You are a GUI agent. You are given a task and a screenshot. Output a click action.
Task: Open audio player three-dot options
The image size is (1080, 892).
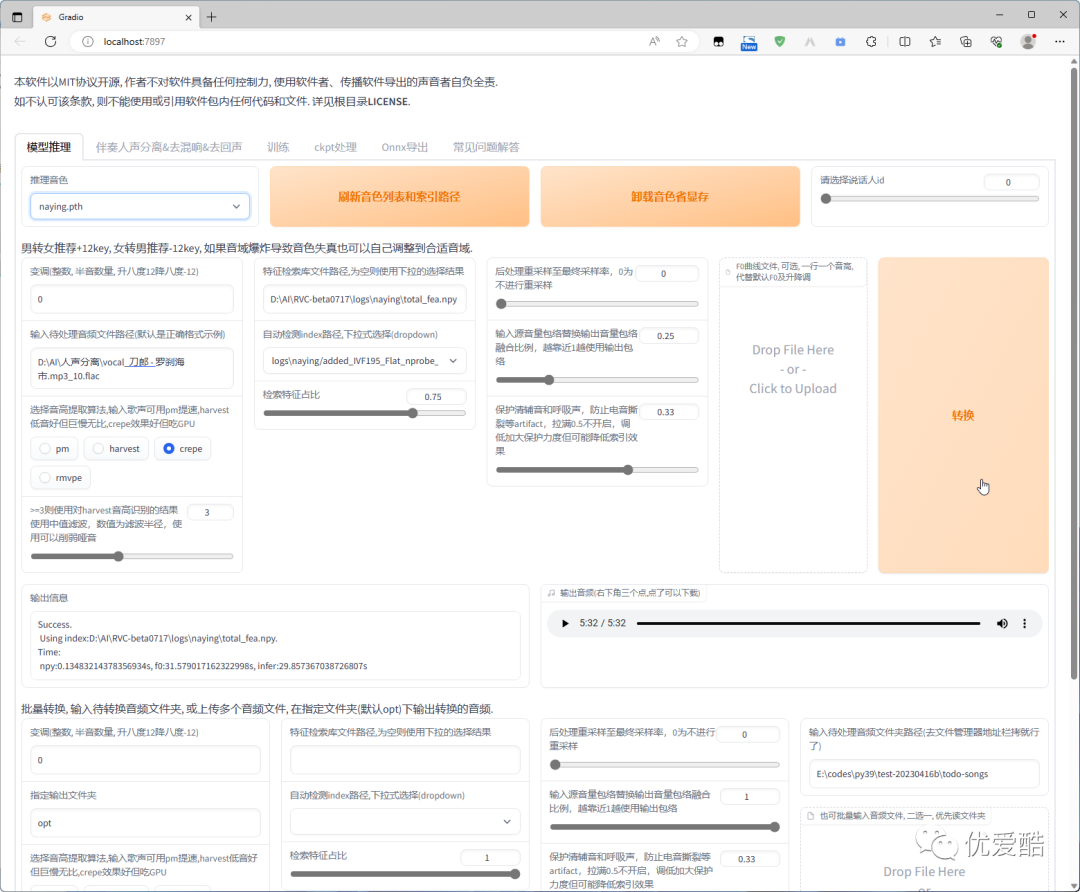1024,623
